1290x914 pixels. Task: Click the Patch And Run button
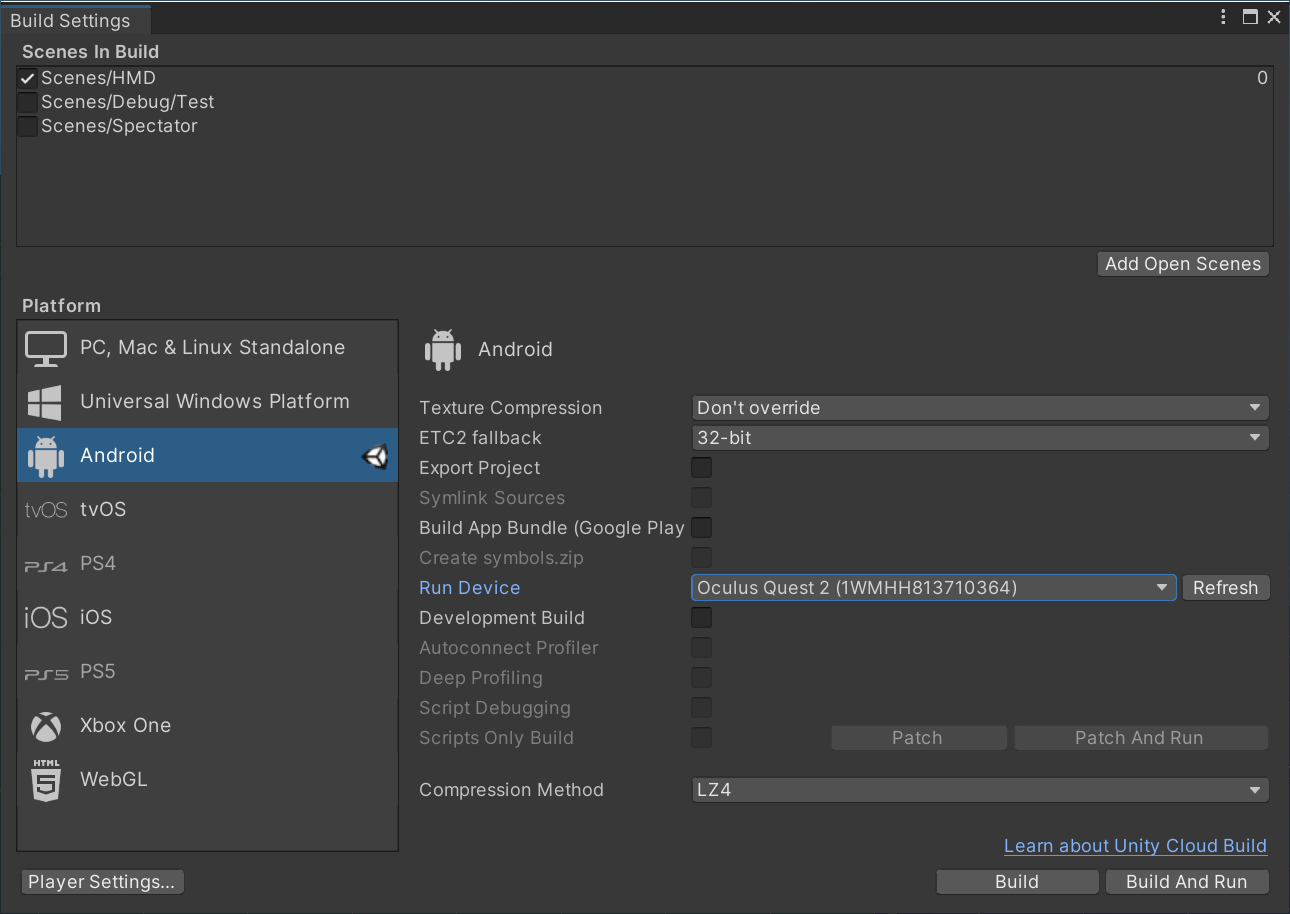click(1141, 738)
